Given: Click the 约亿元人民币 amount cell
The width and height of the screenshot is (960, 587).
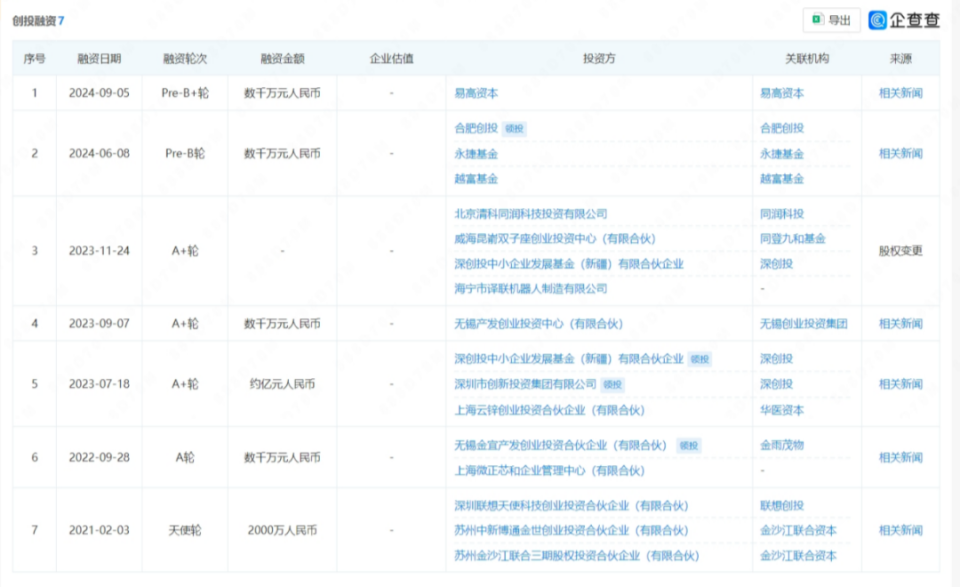Looking at the screenshot, I should pyautogui.click(x=282, y=384).
